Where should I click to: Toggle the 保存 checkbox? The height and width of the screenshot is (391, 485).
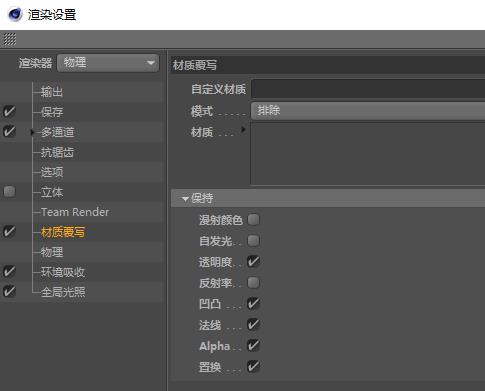click(9, 111)
